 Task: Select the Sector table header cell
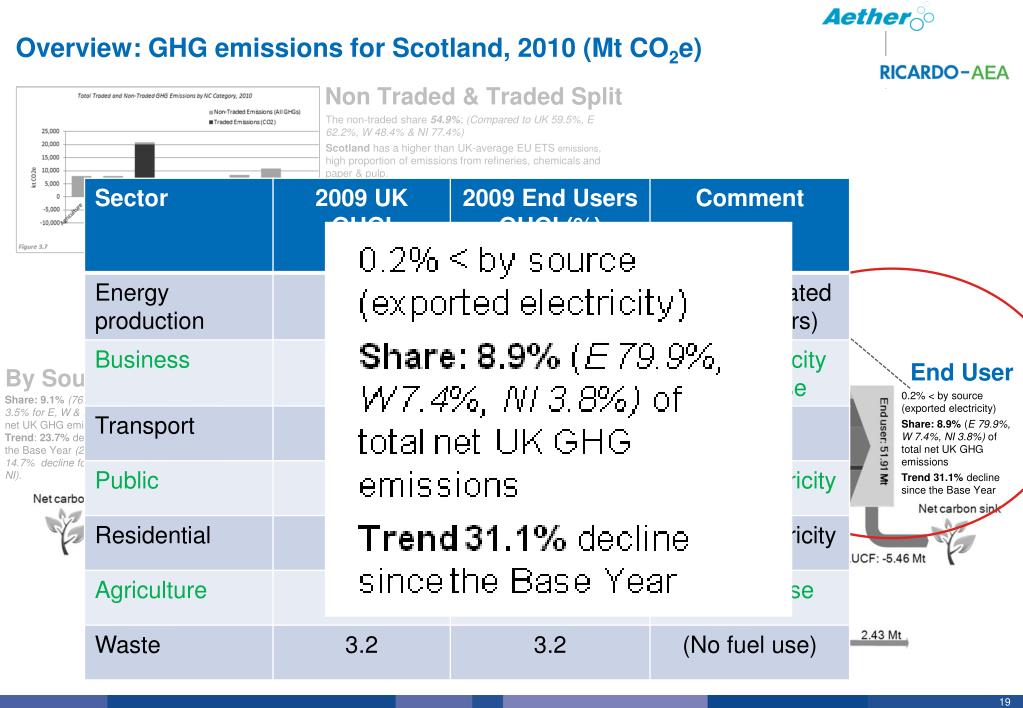pyautogui.click(x=179, y=224)
